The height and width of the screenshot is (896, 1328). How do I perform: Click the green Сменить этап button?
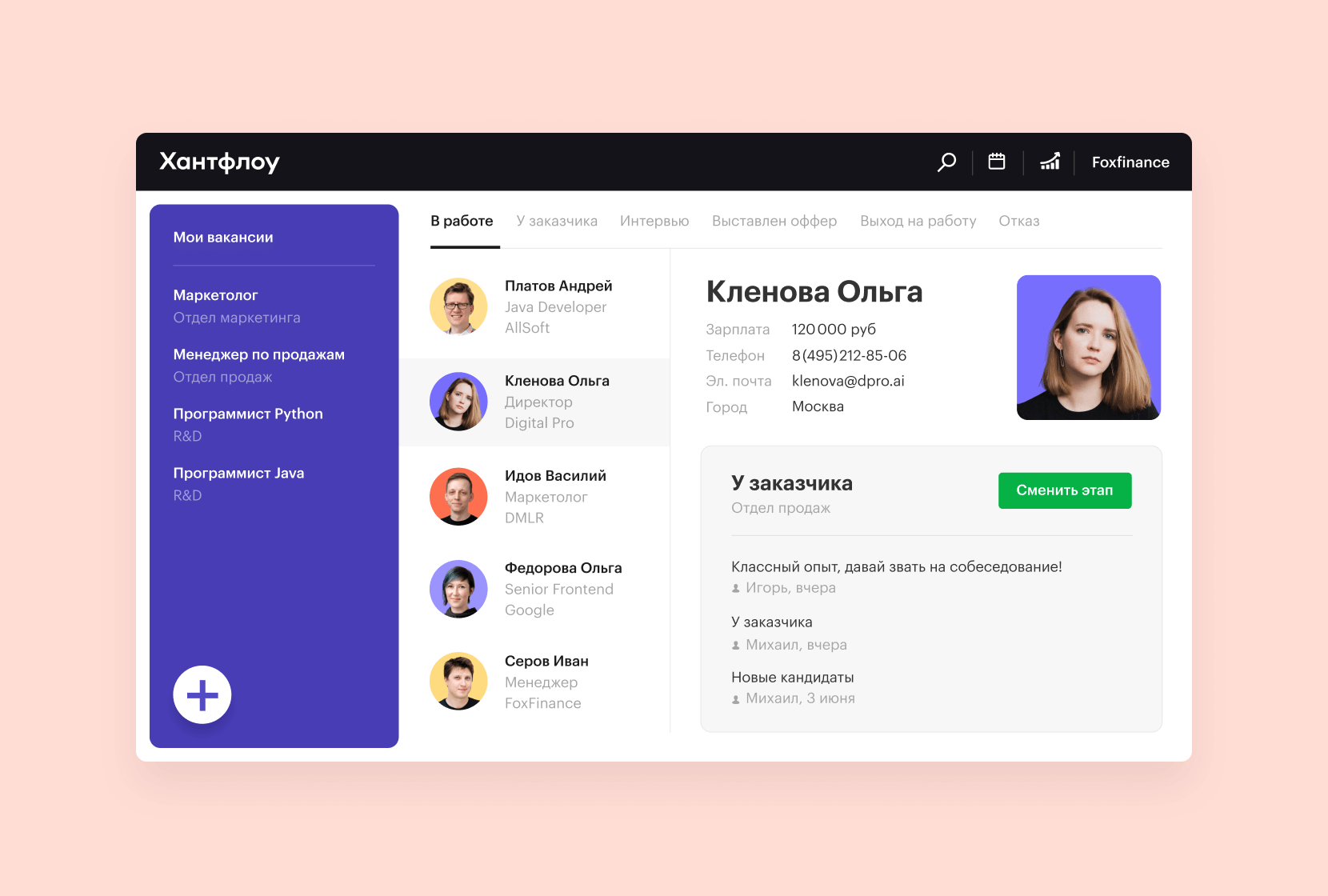1064,490
